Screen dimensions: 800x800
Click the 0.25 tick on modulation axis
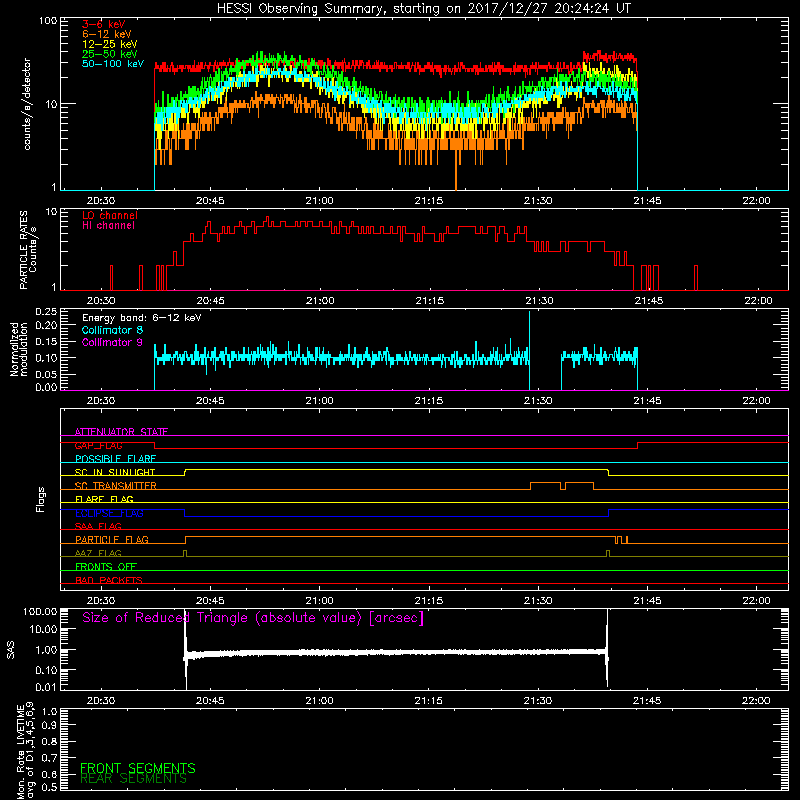point(47,312)
